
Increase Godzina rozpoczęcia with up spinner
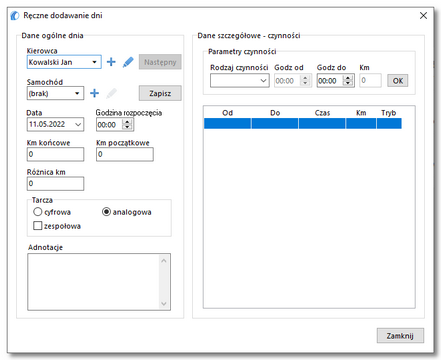(127, 122)
